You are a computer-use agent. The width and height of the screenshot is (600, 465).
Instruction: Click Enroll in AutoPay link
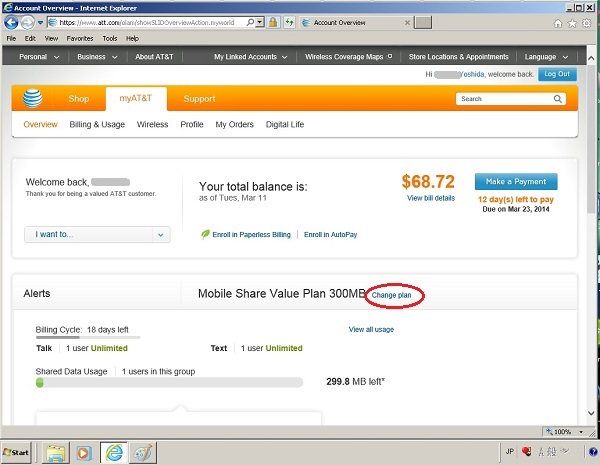pos(331,235)
